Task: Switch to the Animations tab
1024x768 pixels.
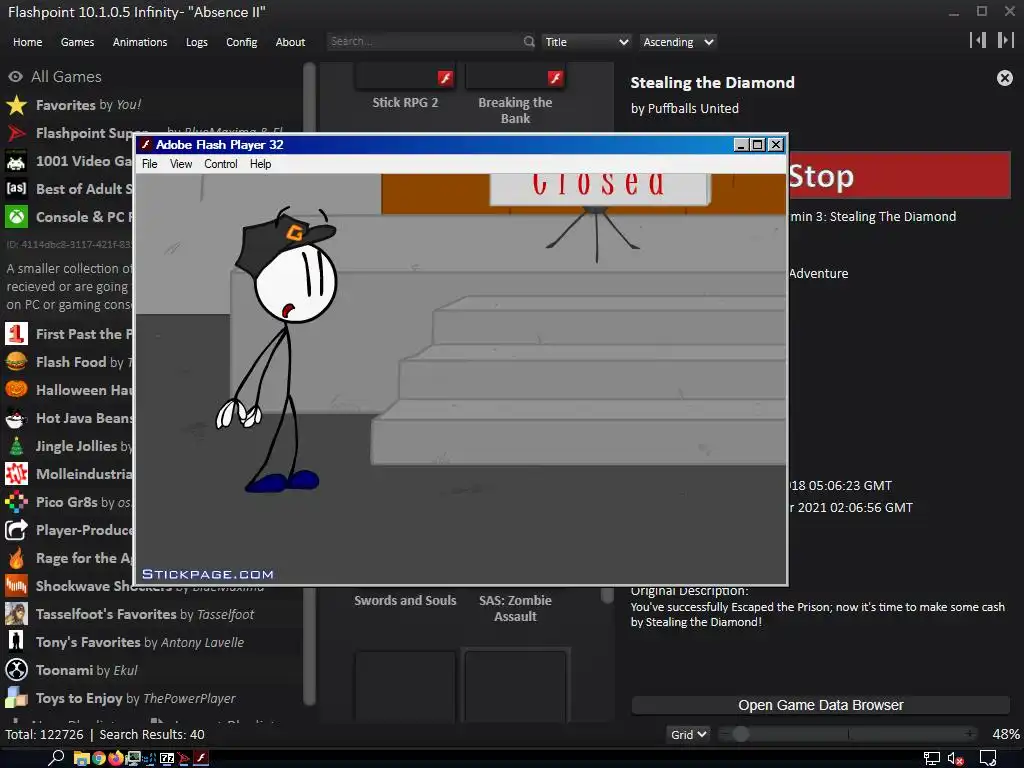Action: coord(140,42)
